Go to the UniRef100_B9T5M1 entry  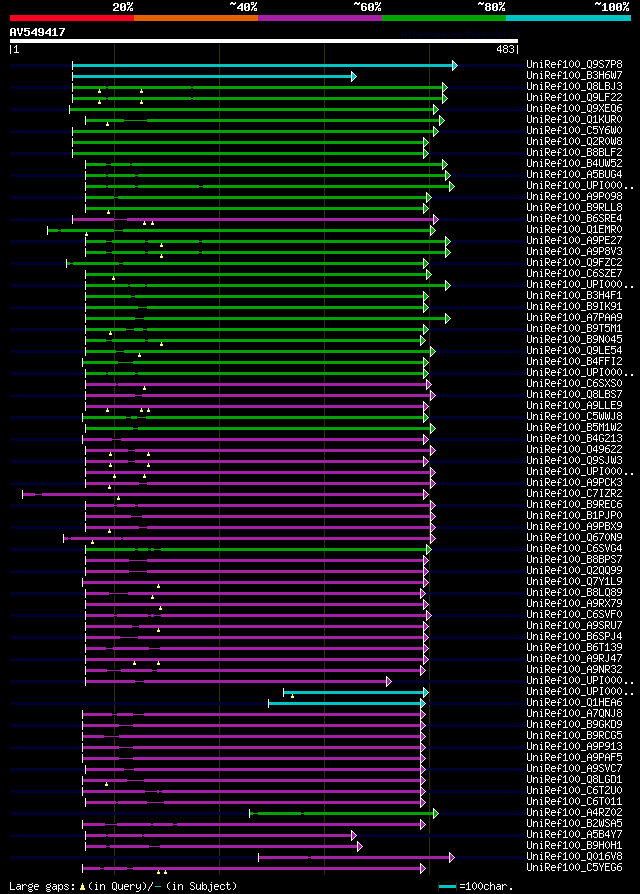(x=574, y=328)
